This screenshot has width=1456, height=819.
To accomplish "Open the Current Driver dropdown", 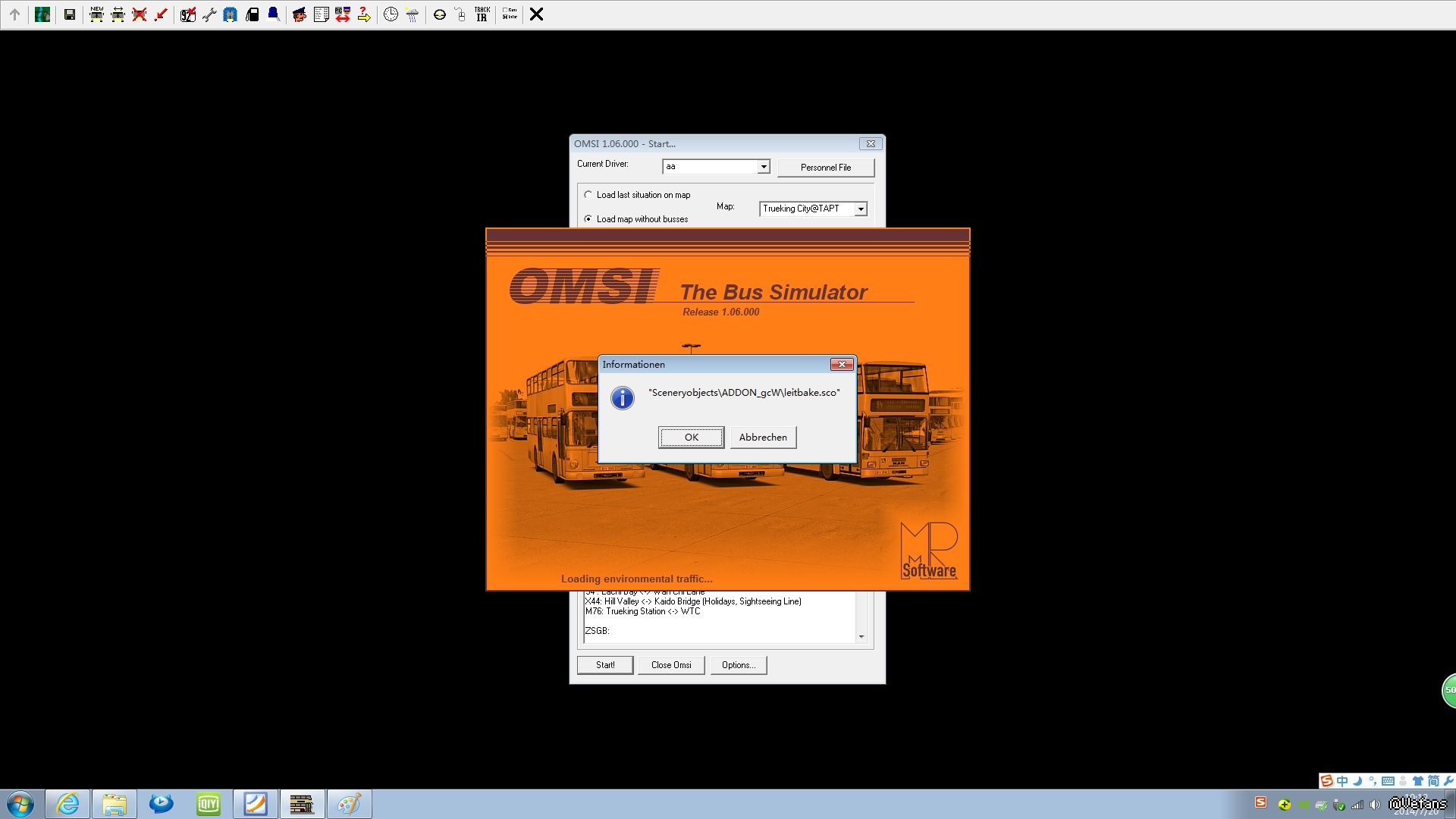I will click(x=764, y=167).
